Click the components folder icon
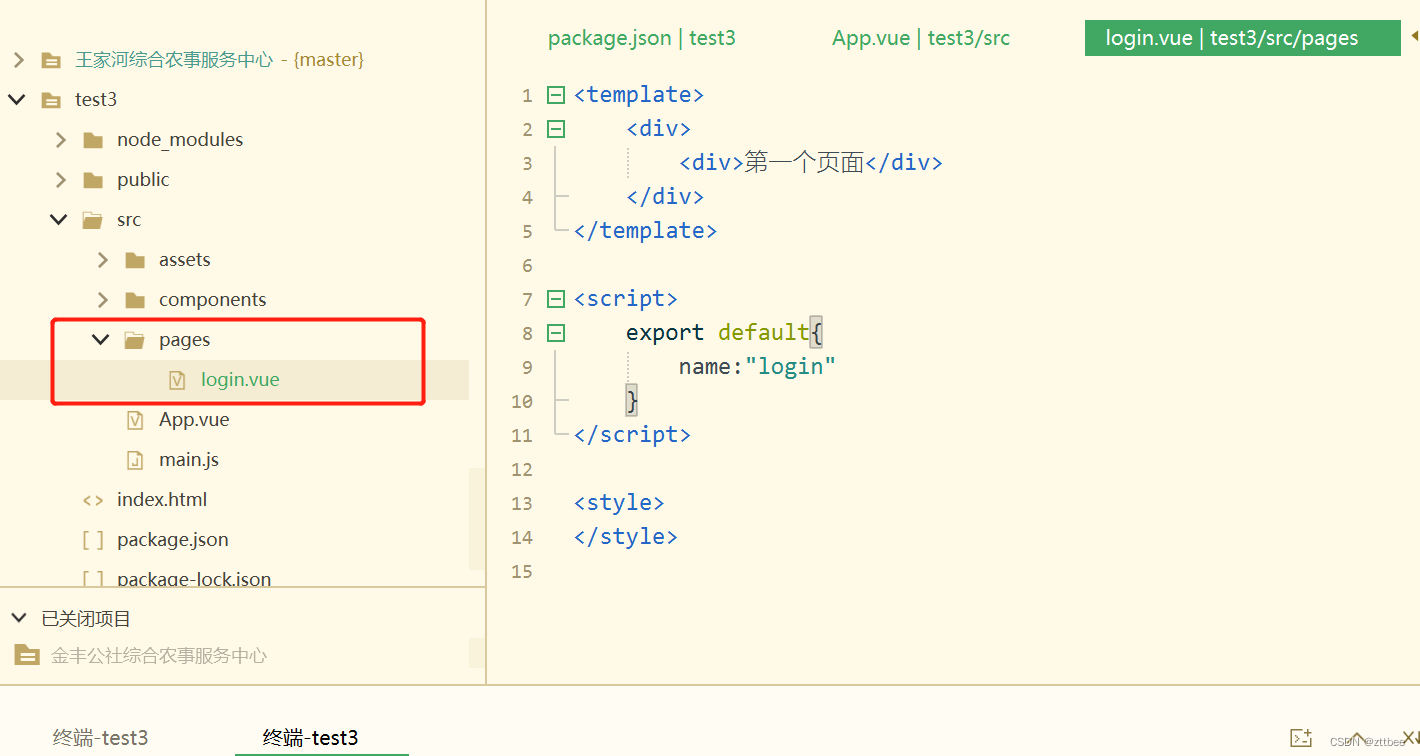Image resolution: width=1420 pixels, height=756 pixels. coord(135,300)
